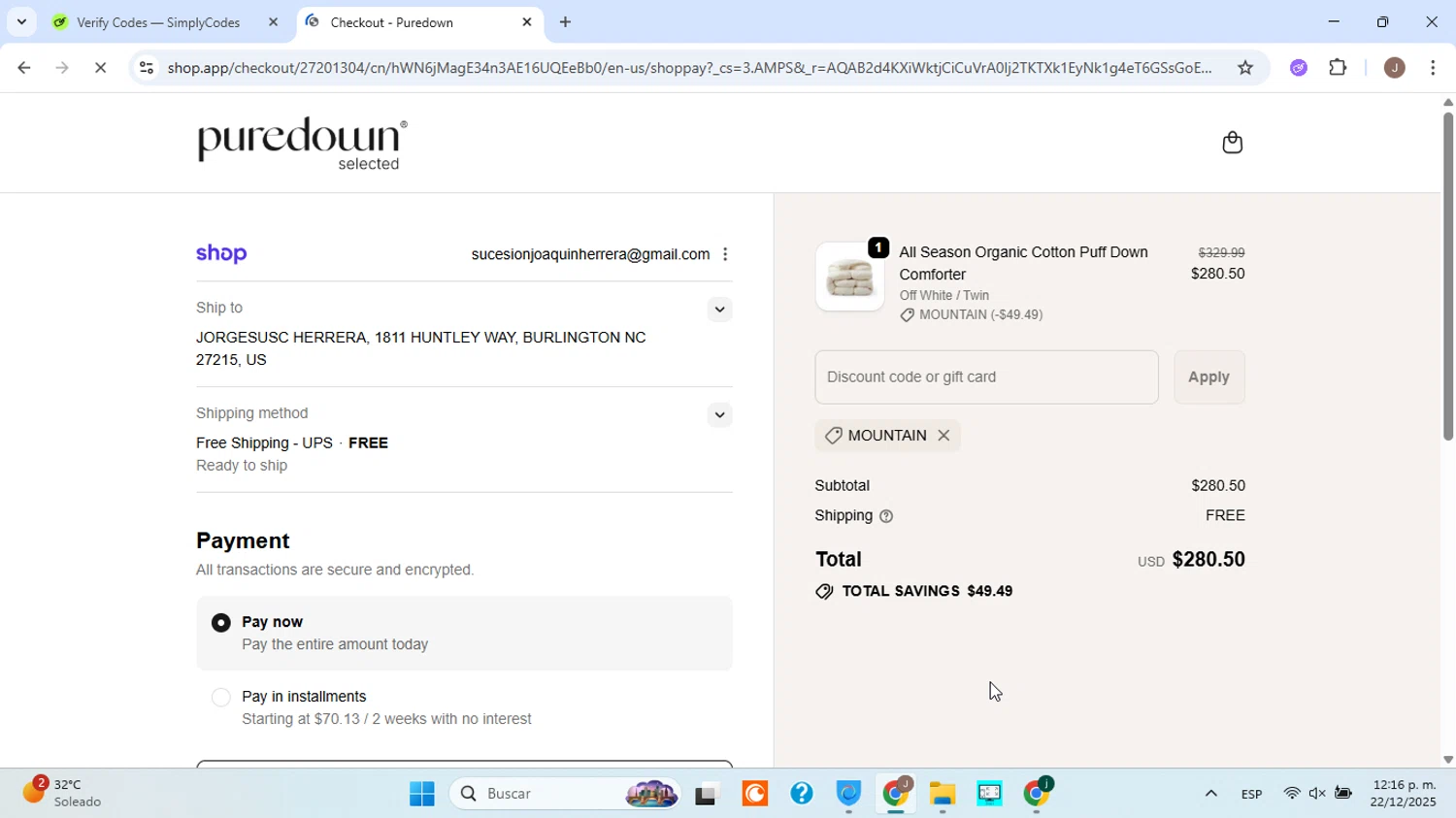Click the page vertical scrollbar
The width and height of the screenshot is (1456, 818).
(1447, 277)
